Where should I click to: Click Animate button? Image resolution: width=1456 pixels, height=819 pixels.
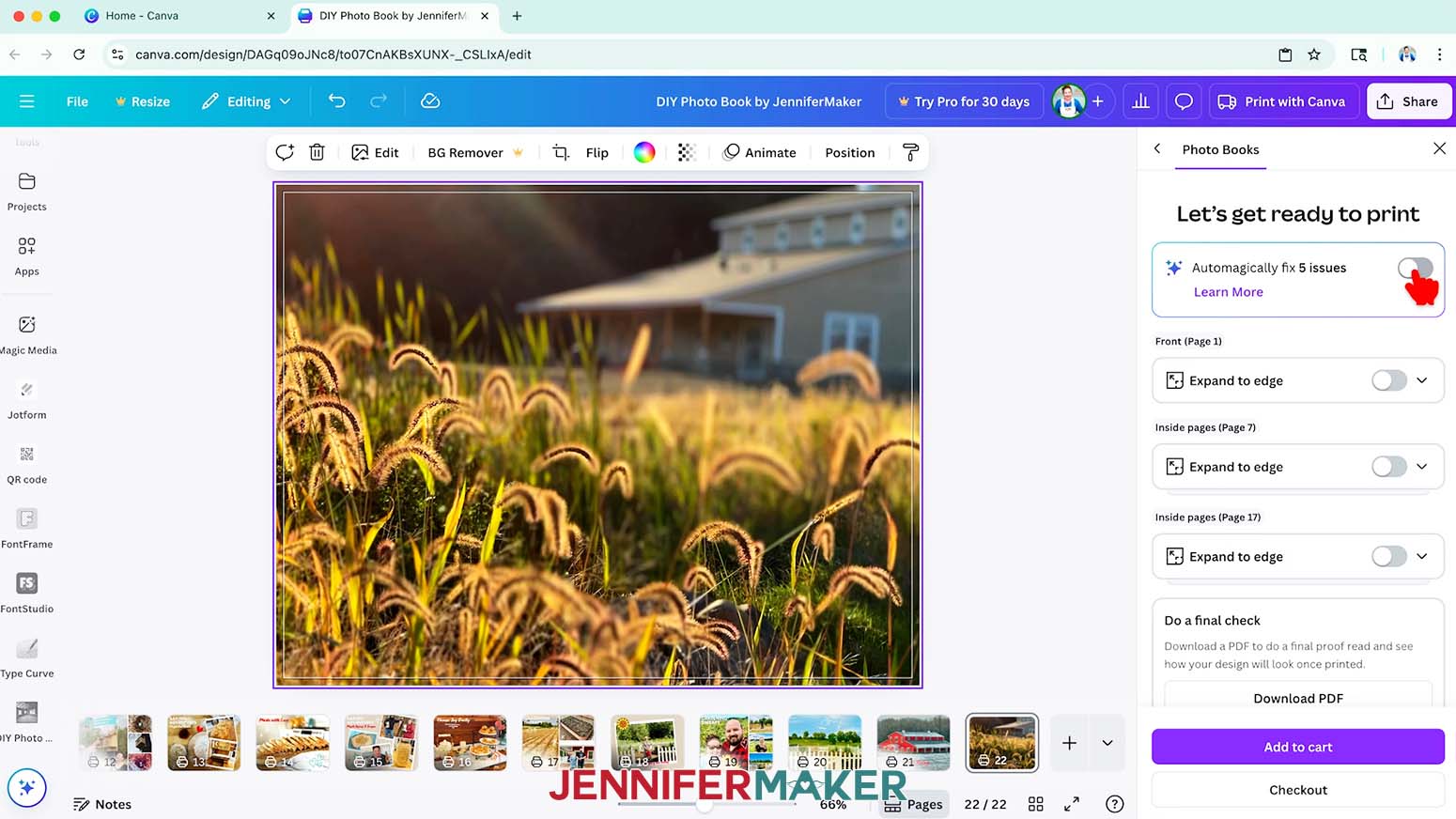pos(759,152)
